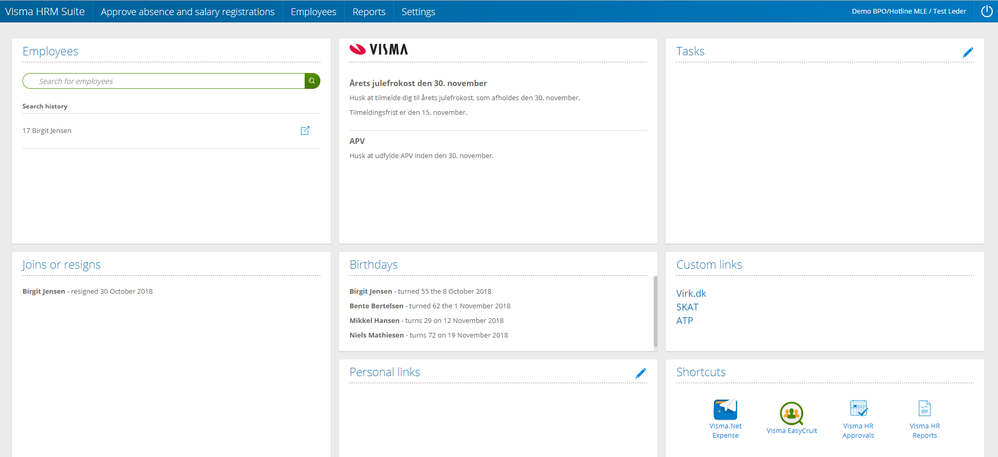
Task: Open the Reports menu
Action: click(369, 11)
